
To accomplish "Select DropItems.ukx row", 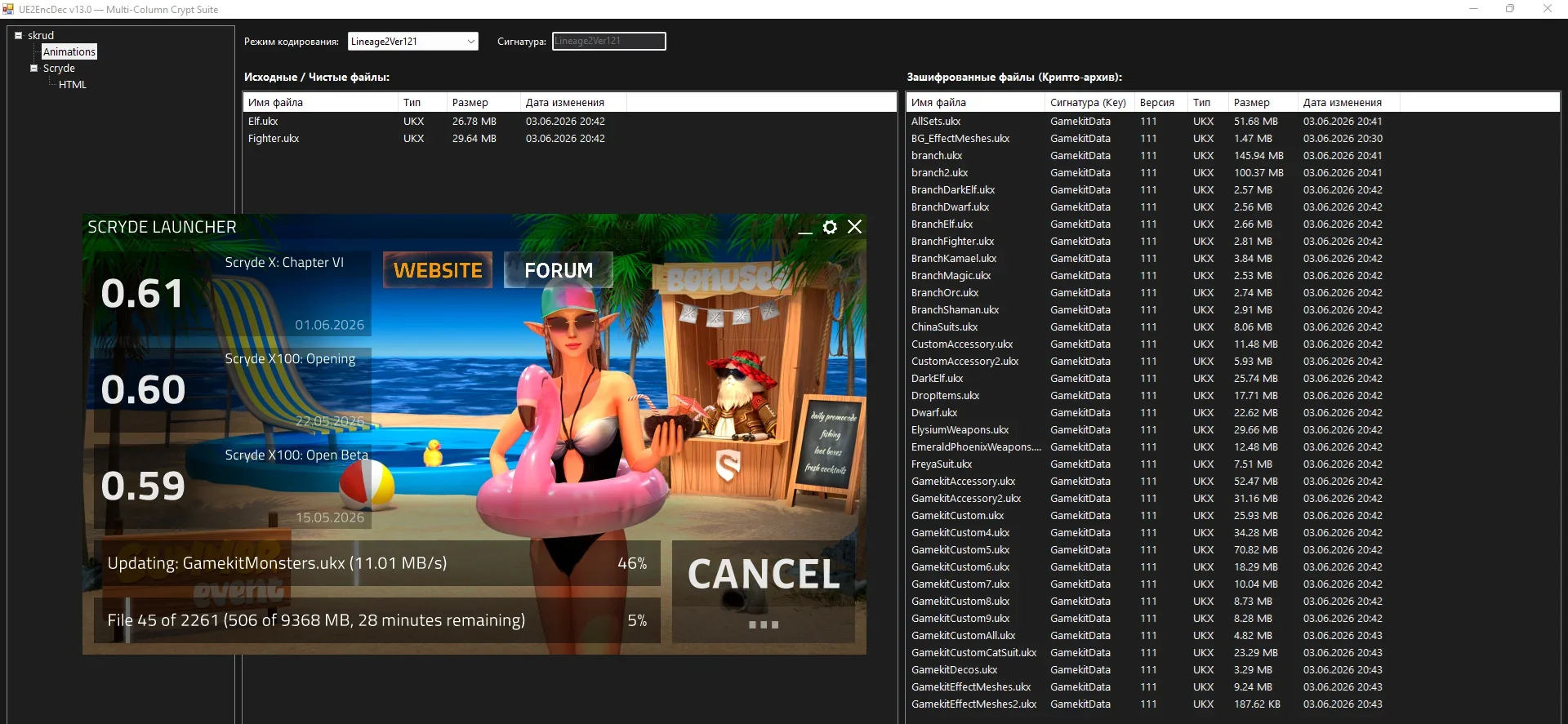I will (x=1233, y=395).
